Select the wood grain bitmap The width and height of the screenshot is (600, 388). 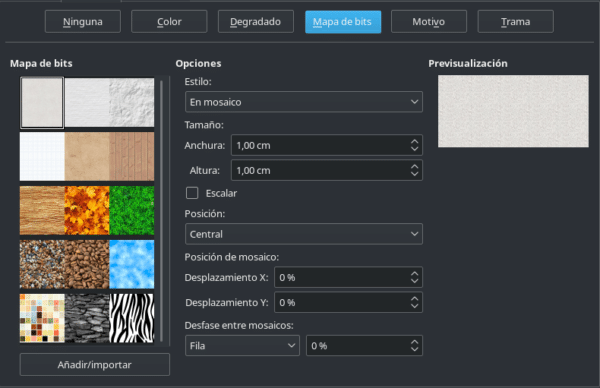click(x=42, y=210)
